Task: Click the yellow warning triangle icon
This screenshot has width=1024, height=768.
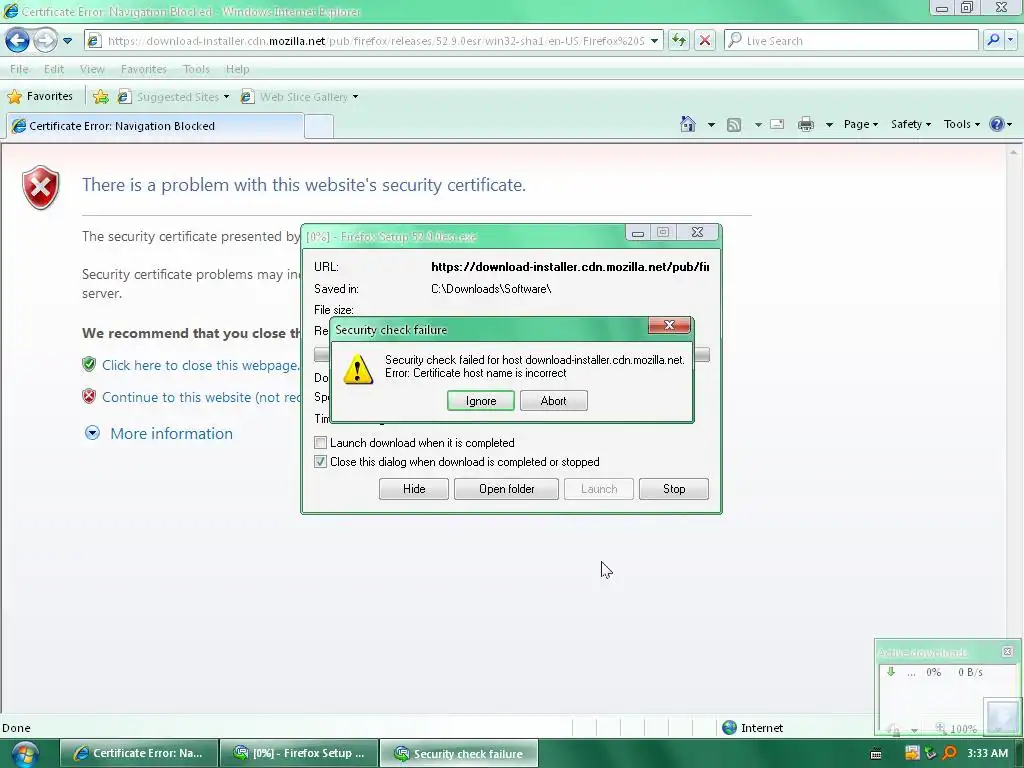Action: click(358, 369)
